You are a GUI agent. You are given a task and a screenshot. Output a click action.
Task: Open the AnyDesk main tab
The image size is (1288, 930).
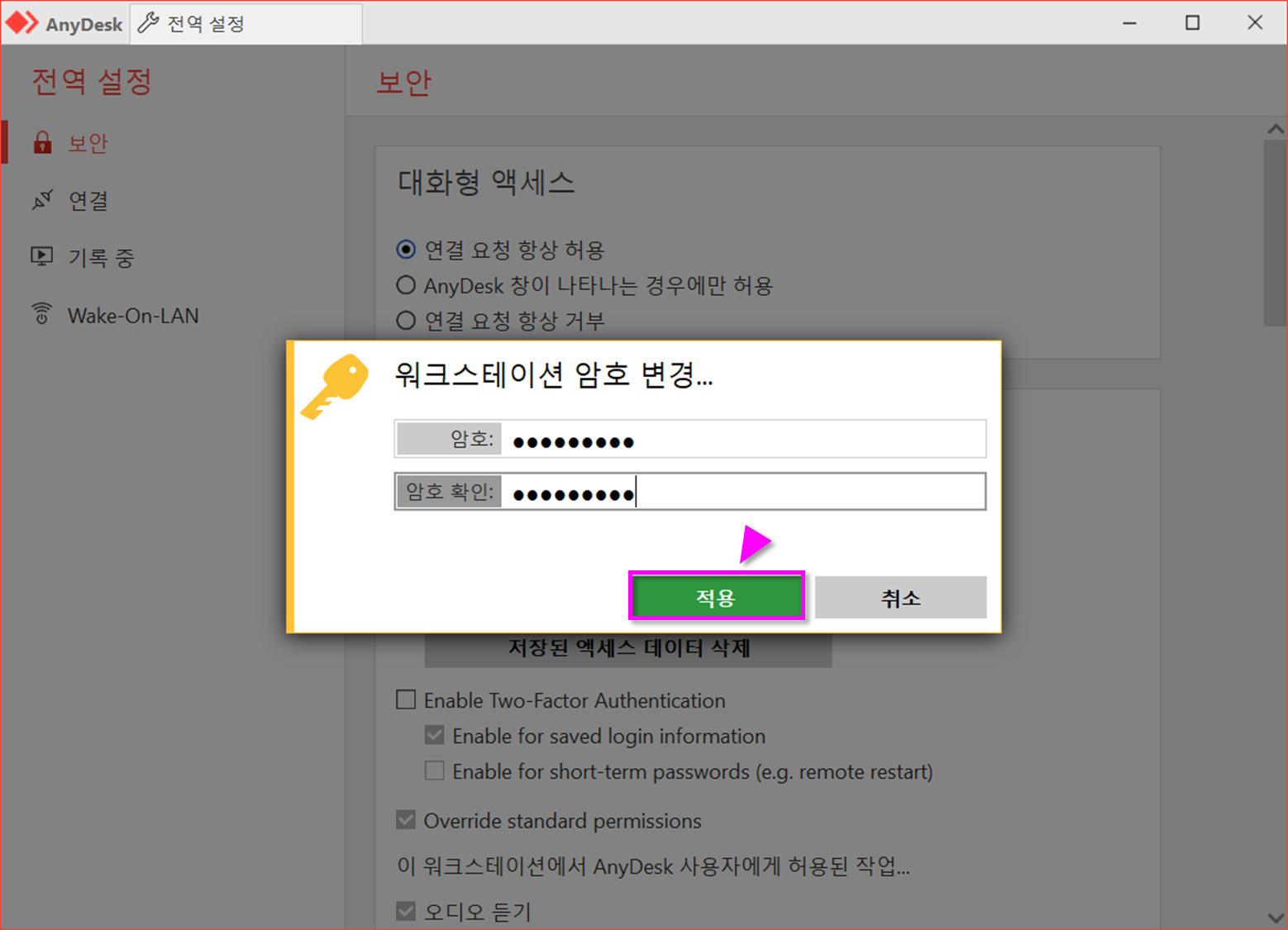coord(64,23)
